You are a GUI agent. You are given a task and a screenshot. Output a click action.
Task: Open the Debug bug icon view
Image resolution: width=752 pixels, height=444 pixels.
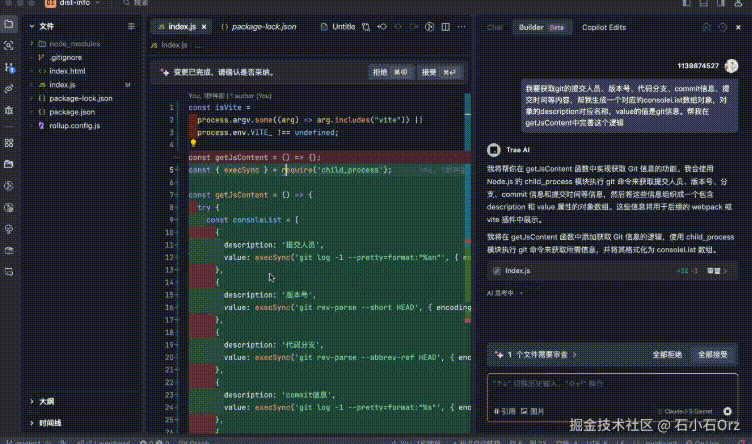pos(9,110)
